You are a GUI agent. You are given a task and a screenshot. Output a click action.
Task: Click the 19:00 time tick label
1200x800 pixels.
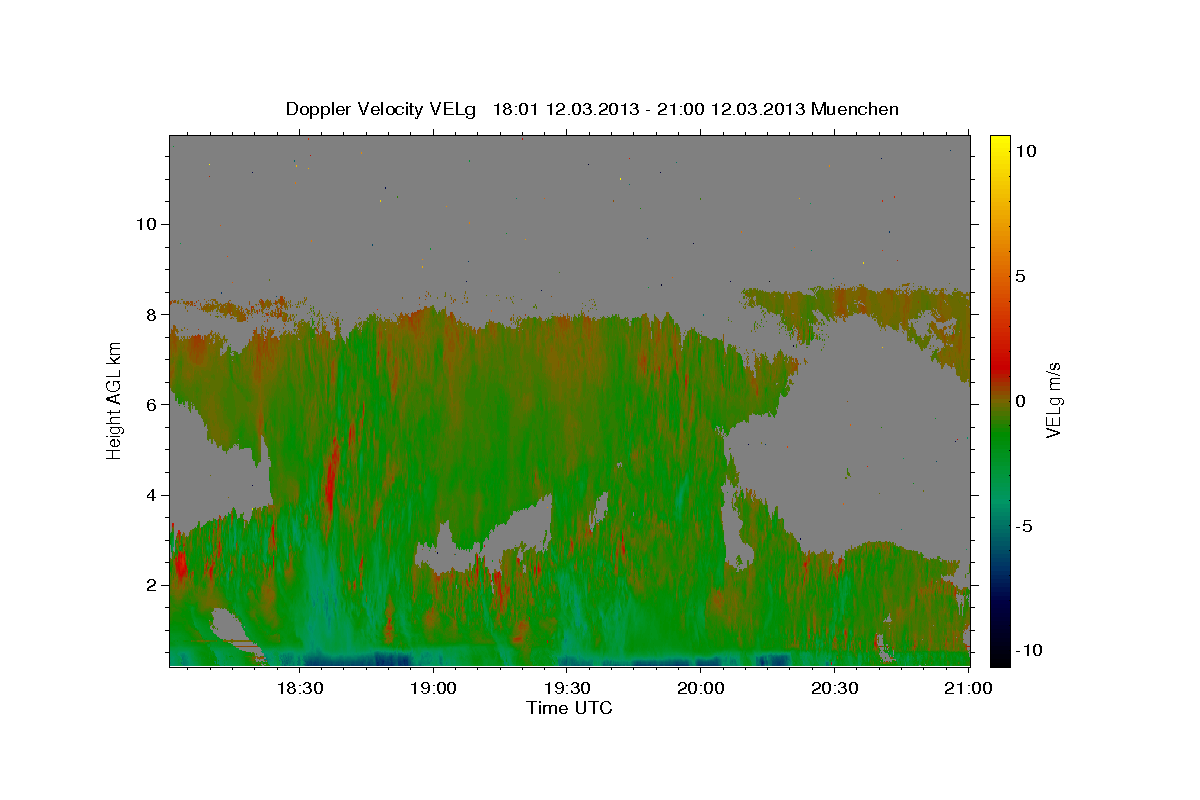(433, 688)
